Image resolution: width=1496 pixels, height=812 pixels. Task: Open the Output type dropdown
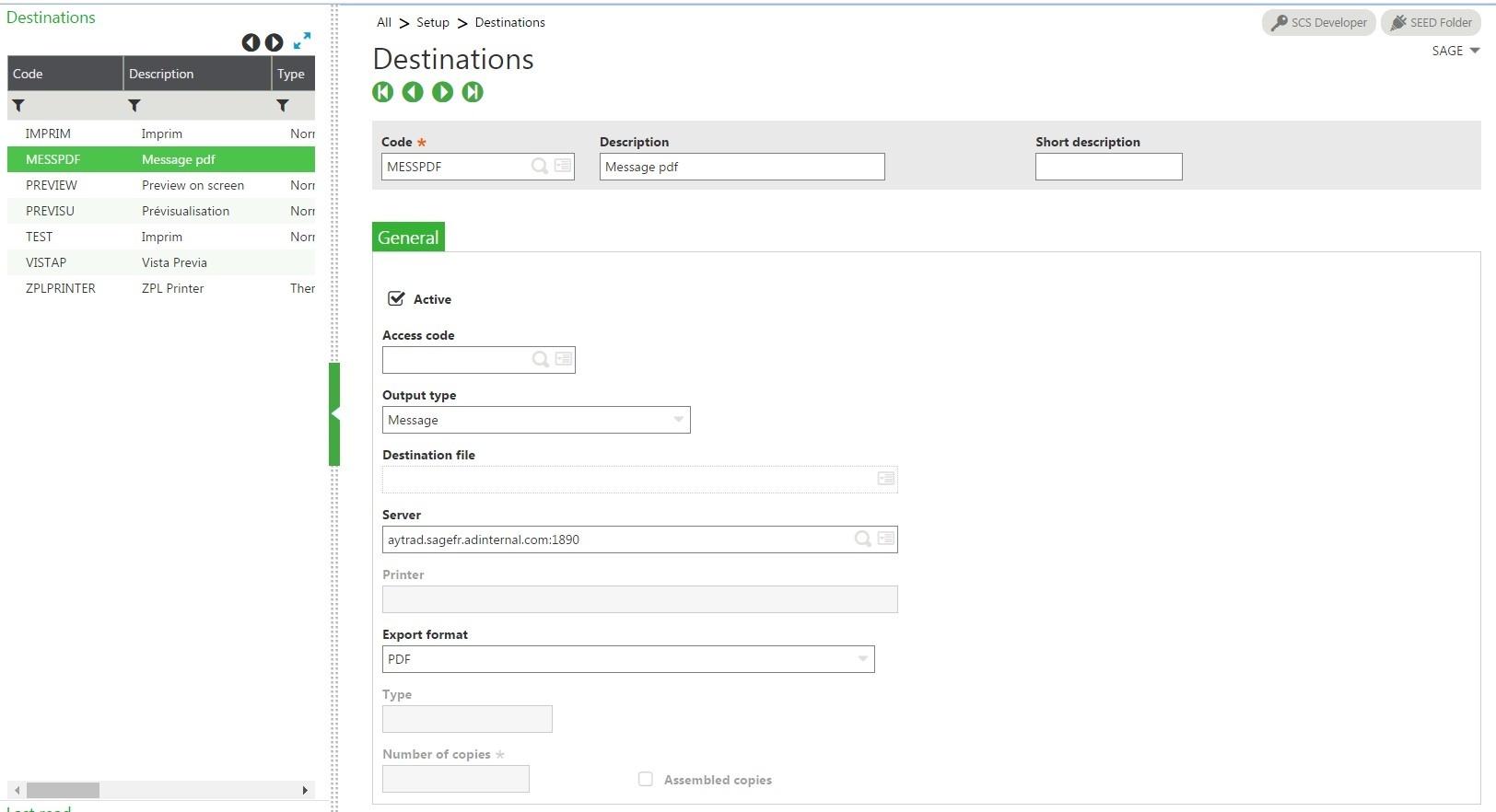pyautogui.click(x=678, y=420)
